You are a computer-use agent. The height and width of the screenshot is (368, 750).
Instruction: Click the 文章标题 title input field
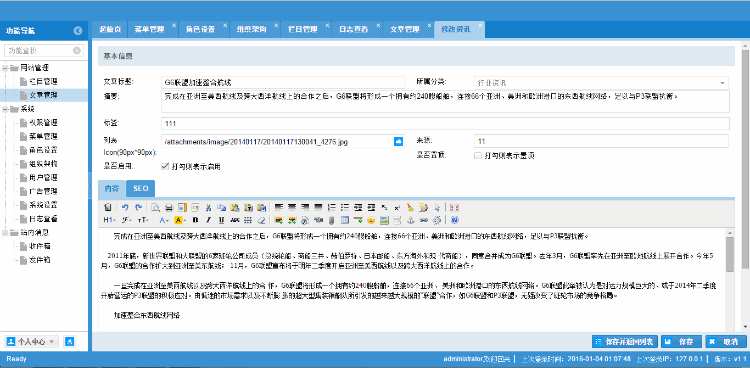[x=284, y=82]
